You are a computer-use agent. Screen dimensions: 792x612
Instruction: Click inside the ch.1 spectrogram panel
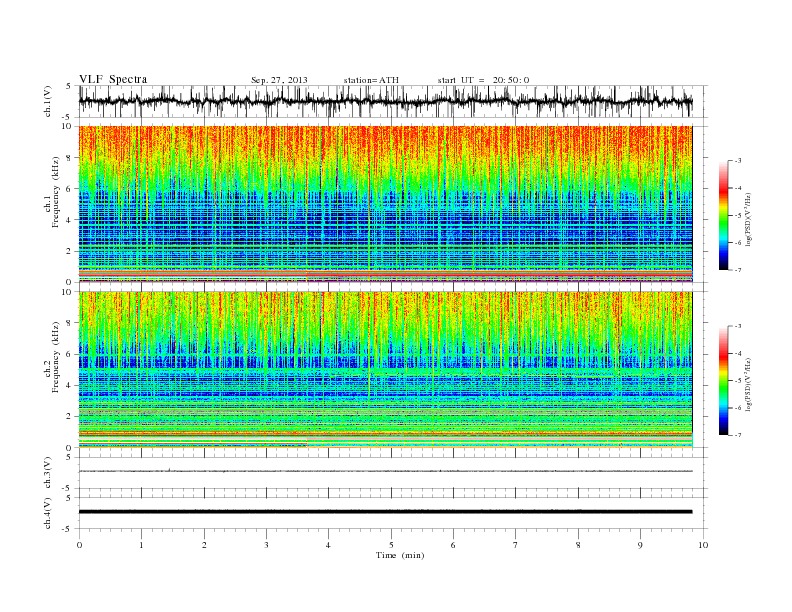tap(386, 204)
